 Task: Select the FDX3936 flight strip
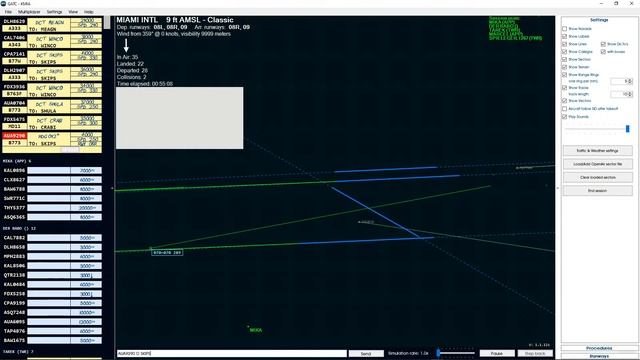click(52, 90)
